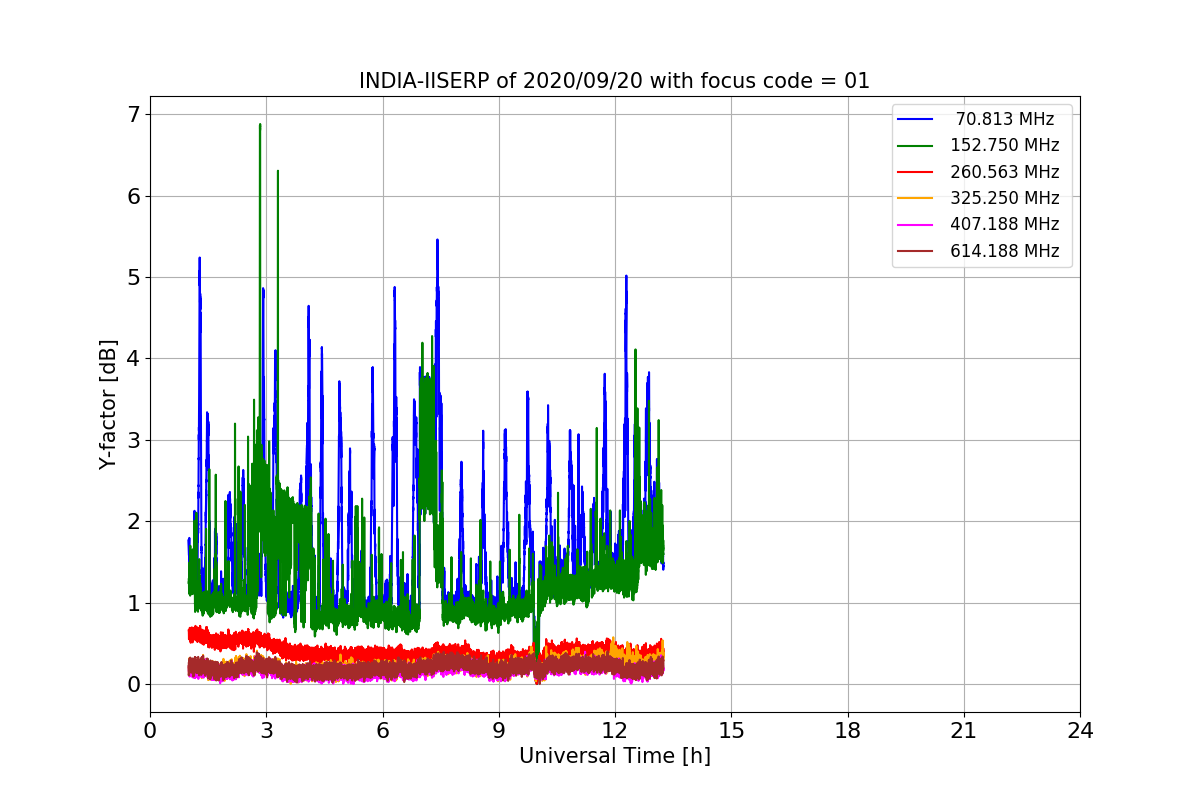Viewport: 1200px width, 800px height.
Task: Click the x-axis tick label '15'
Action: click(x=731, y=731)
